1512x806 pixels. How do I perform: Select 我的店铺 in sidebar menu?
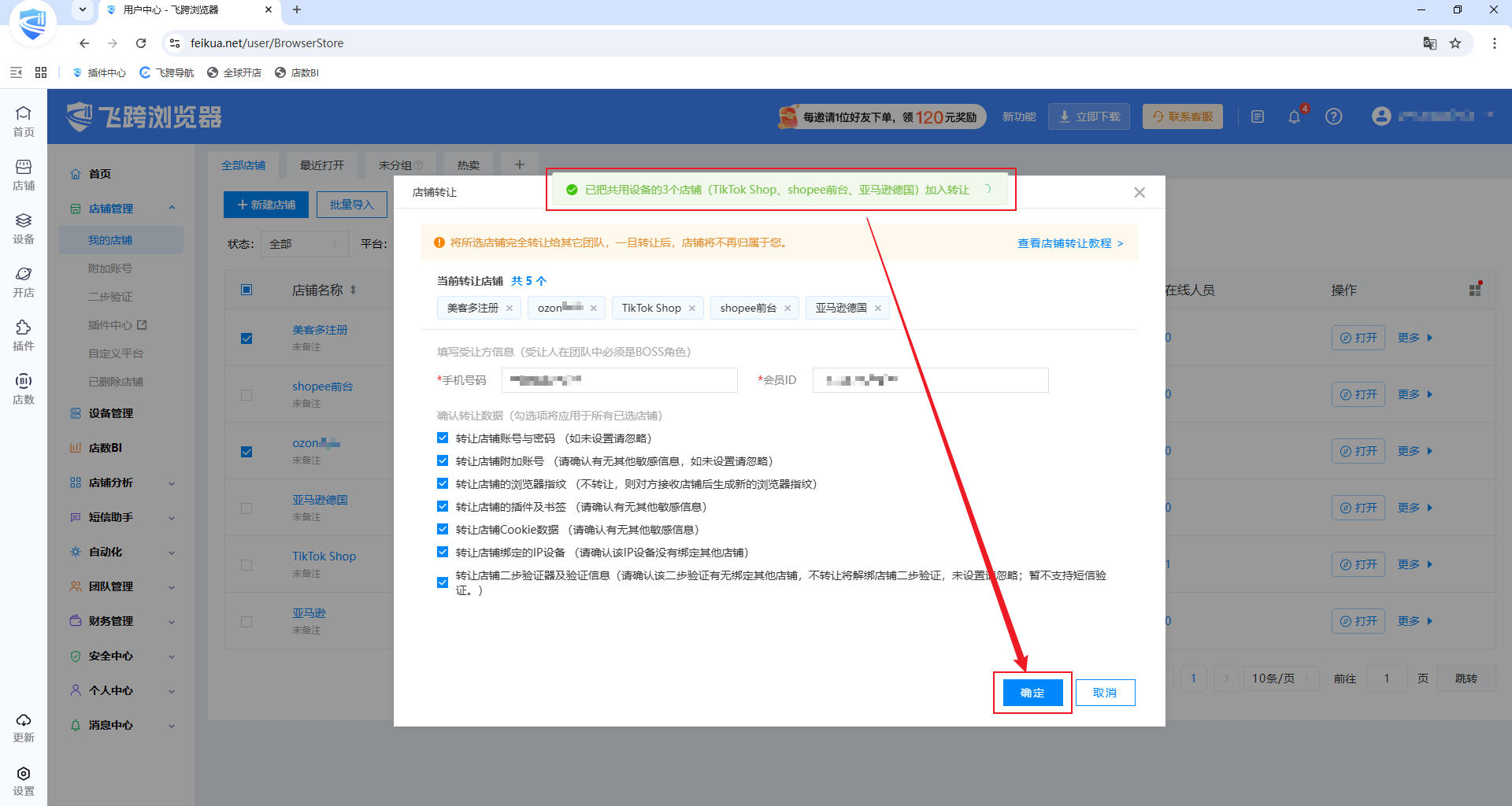pyautogui.click(x=120, y=240)
